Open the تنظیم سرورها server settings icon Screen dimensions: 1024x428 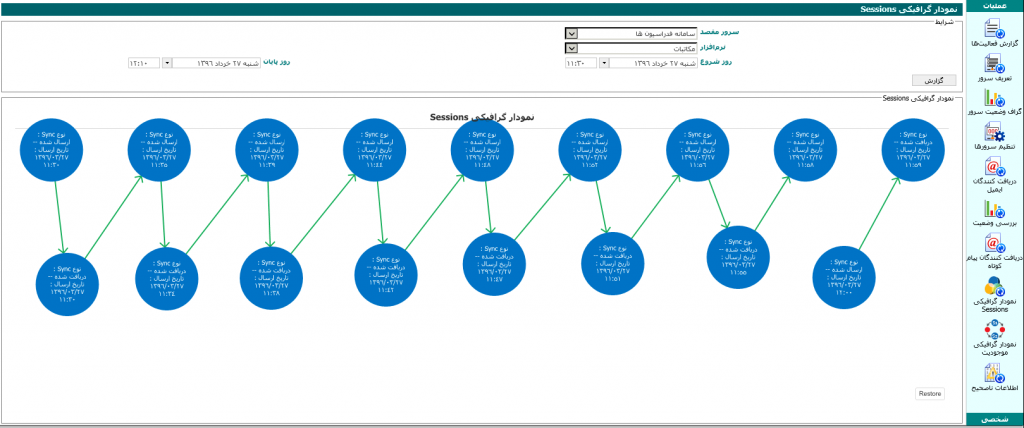[996, 134]
